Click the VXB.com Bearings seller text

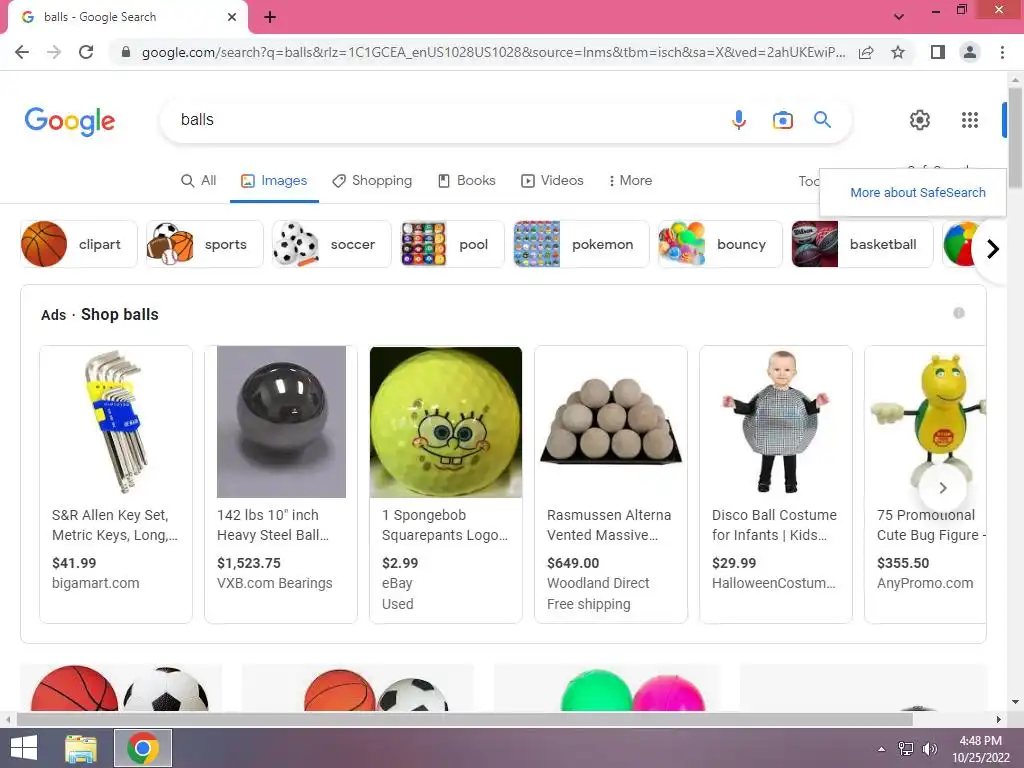pos(274,583)
